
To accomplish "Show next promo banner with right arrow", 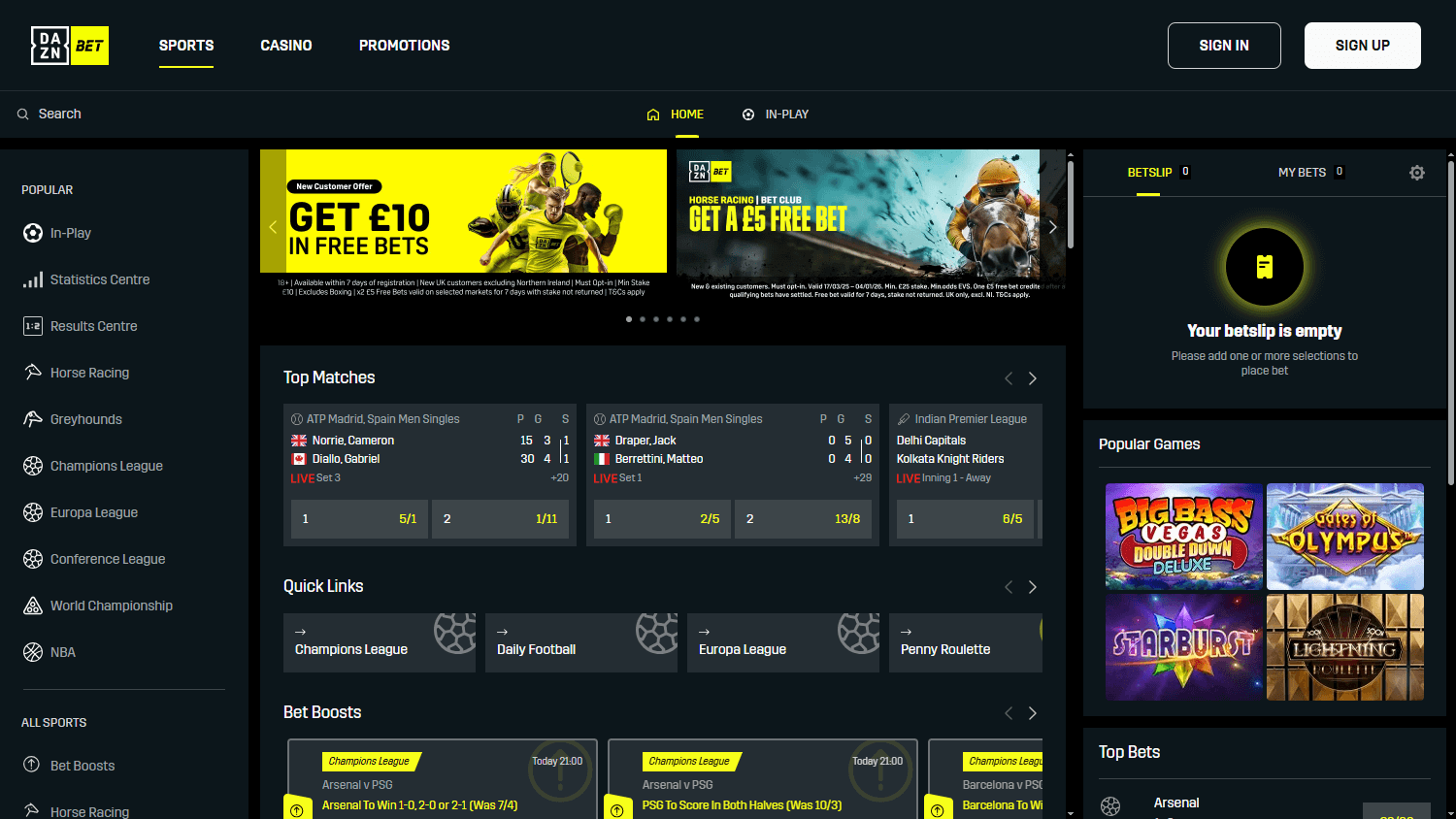I will click(x=1053, y=227).
